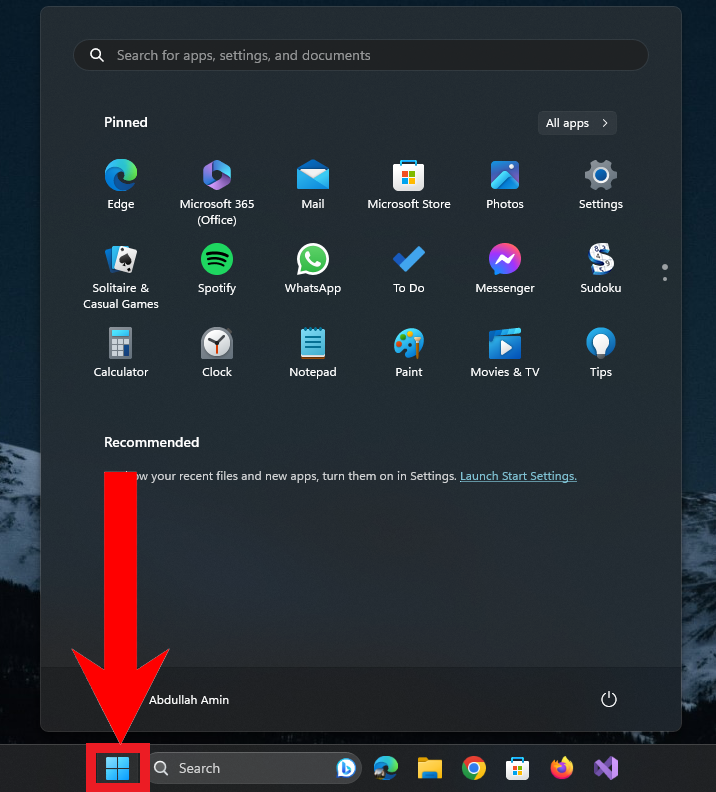Image resolution: width=716 pixels, height=792 pixels.
Task: Open Bing chat icon in taskbar search
Action: pos(346,768)
